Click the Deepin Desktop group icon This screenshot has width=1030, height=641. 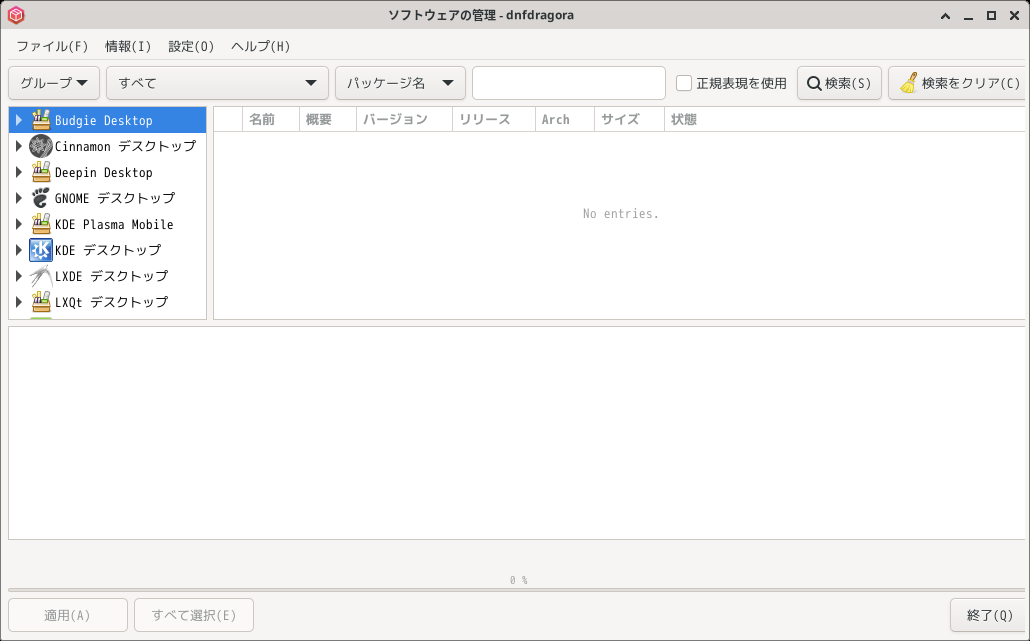click(x=41, y=172)
